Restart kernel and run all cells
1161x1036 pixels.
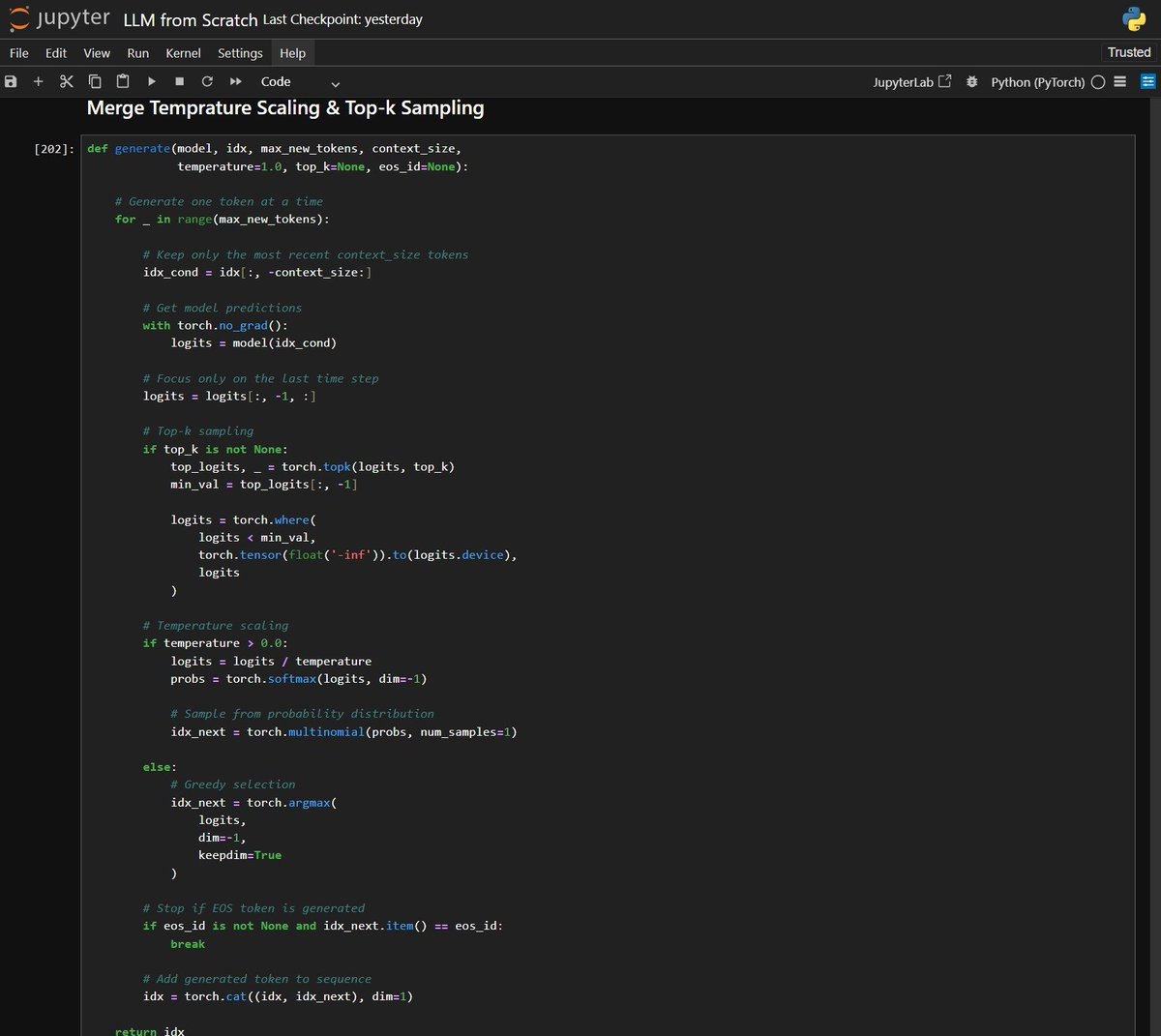(x=236, y=82)
